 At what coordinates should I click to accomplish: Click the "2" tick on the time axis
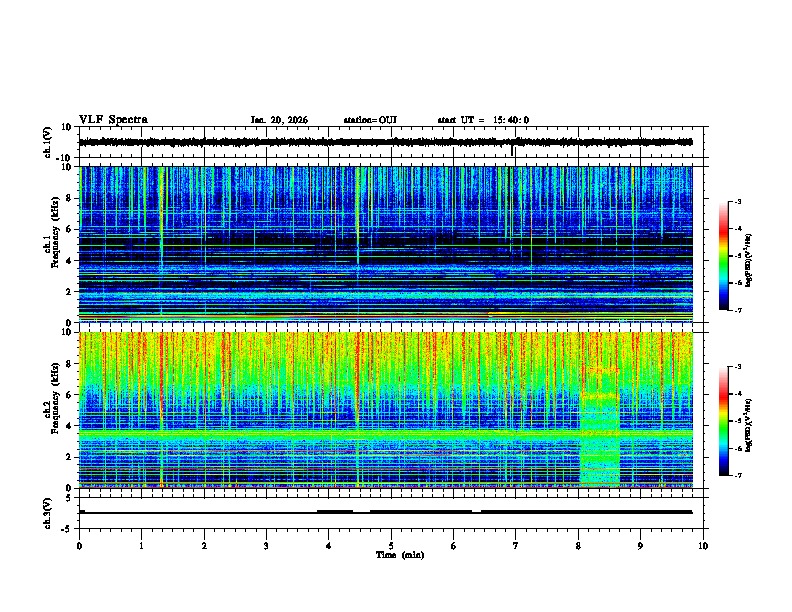click(204, 545)
